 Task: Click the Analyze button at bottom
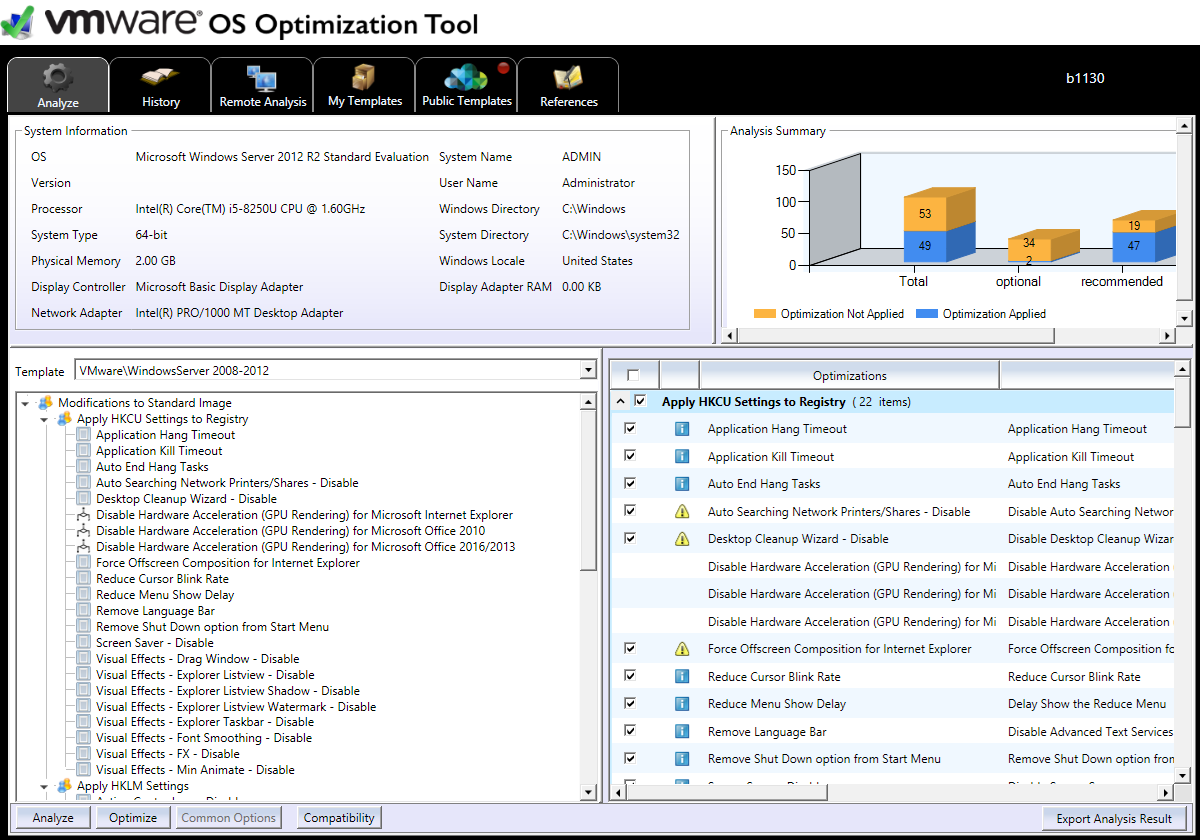coord(53,818)
